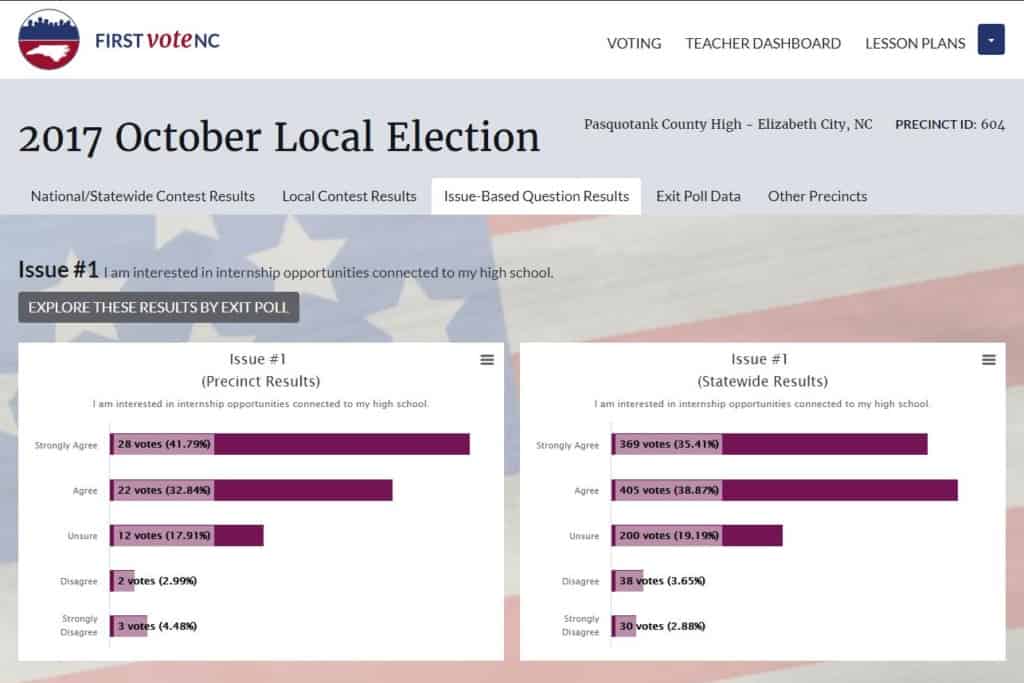Select the Local Contest Results tab
Image resolution: width=1024 pixels, height=683 pixels.
tap(349, 196)
